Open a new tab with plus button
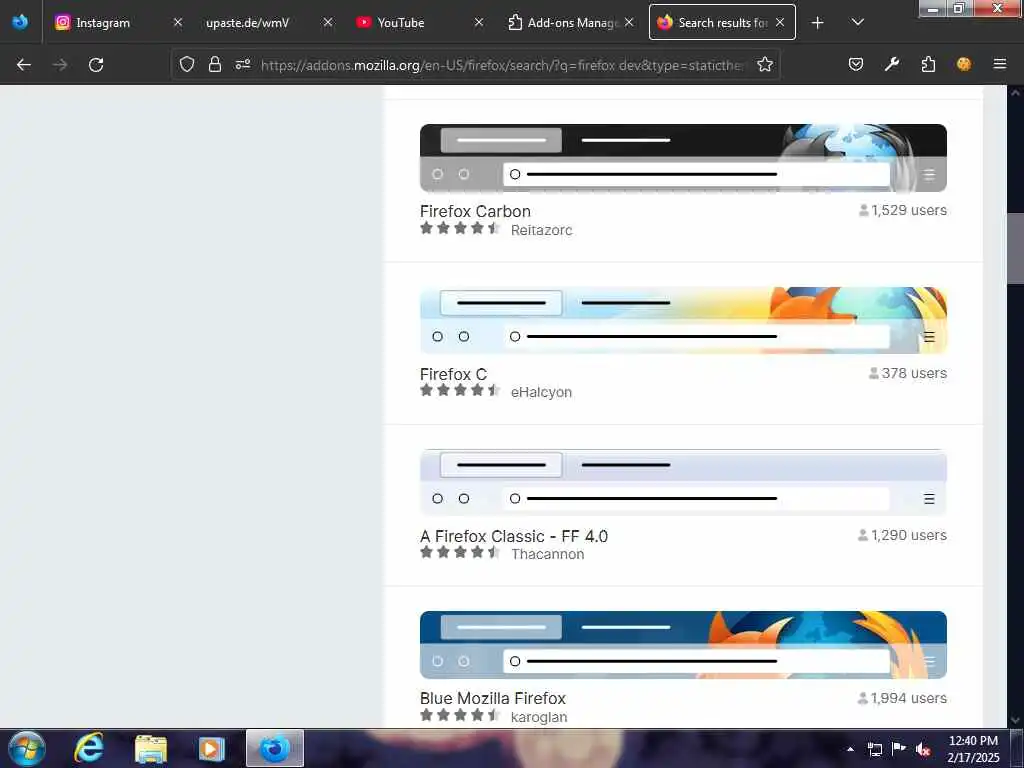 pyautogui.click(x=817, y=23)
